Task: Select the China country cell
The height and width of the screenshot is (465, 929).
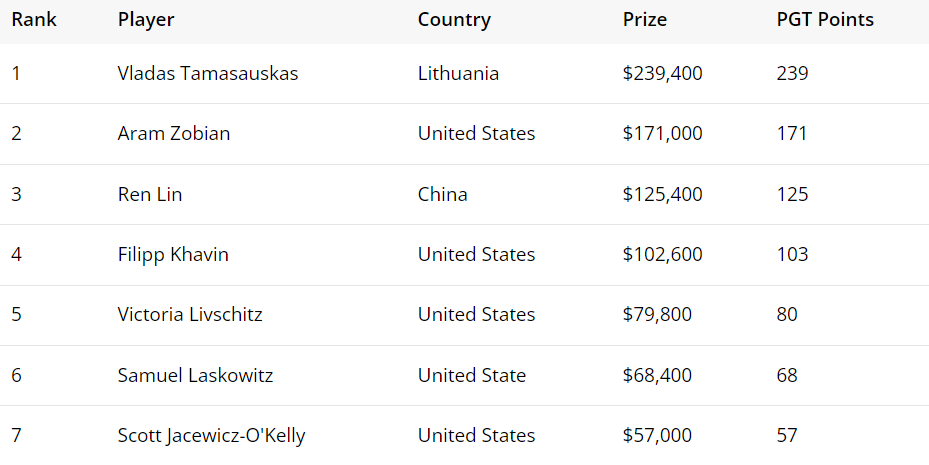Action: [442, 194]
